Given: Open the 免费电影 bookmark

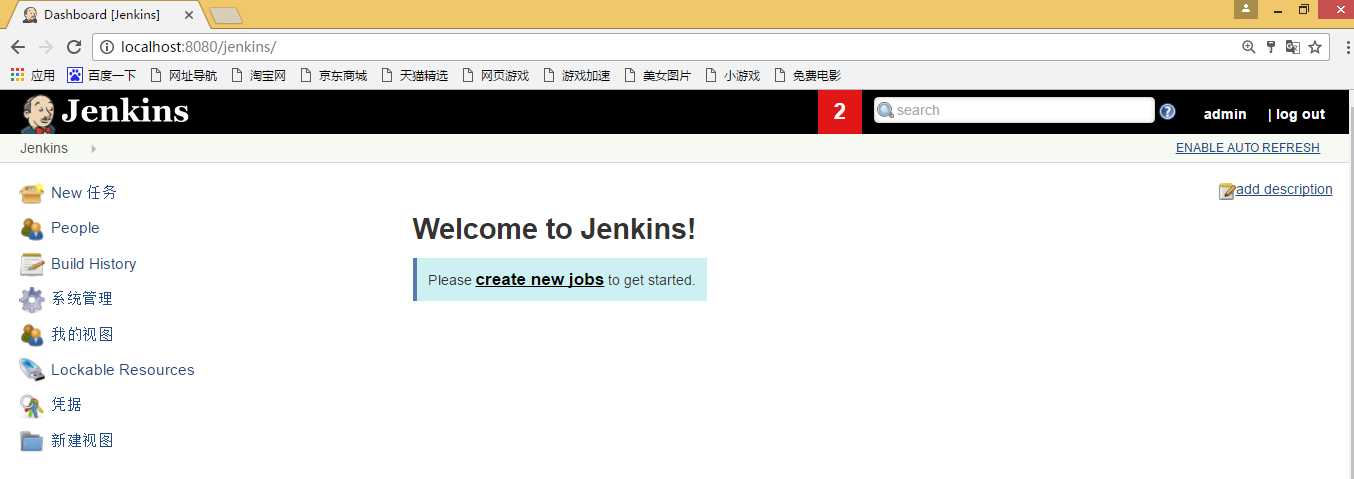Looking at the screenshot, I should point(808,75).
